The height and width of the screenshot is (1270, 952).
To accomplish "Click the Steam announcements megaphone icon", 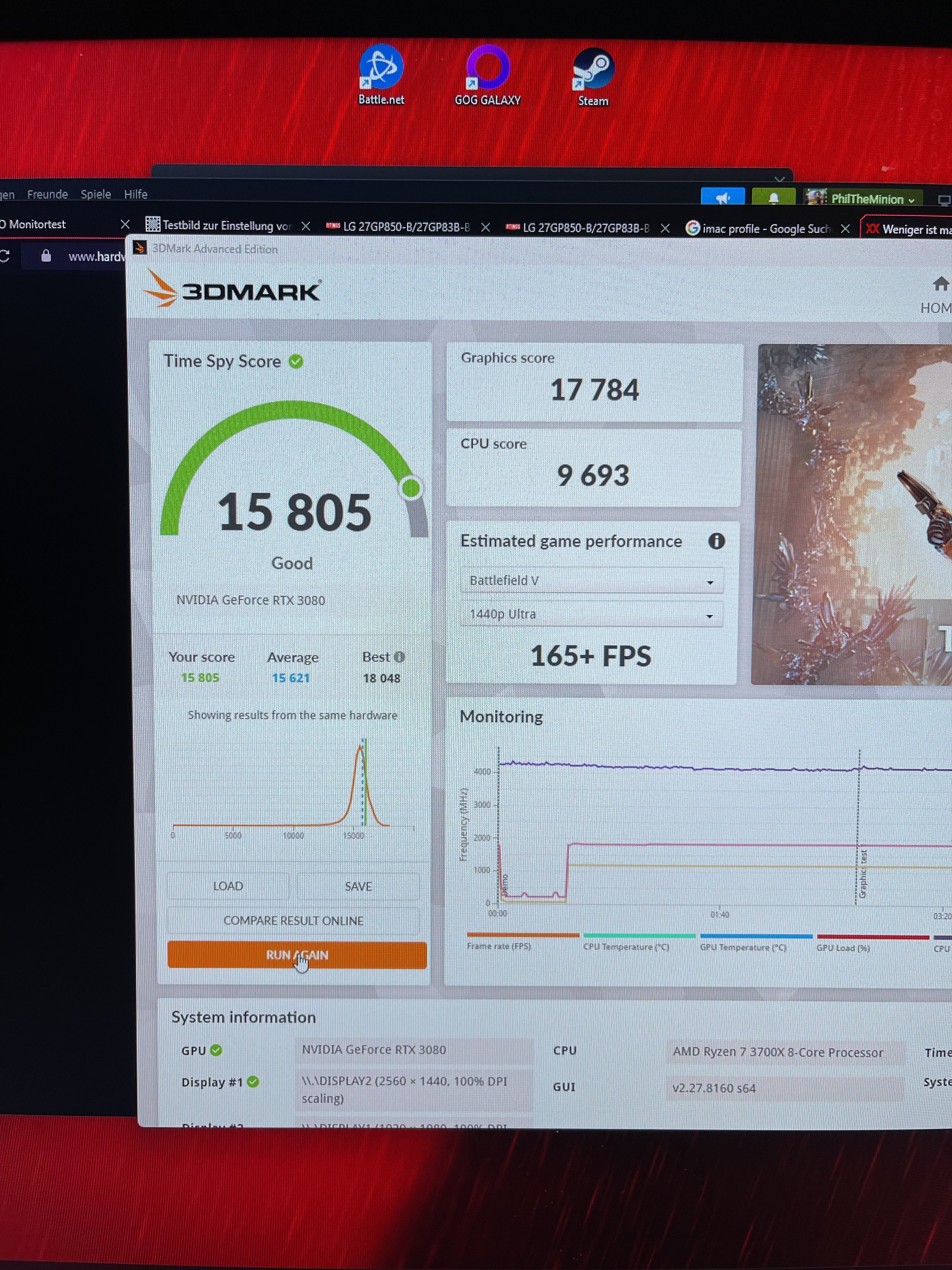I will coord(722,198).
